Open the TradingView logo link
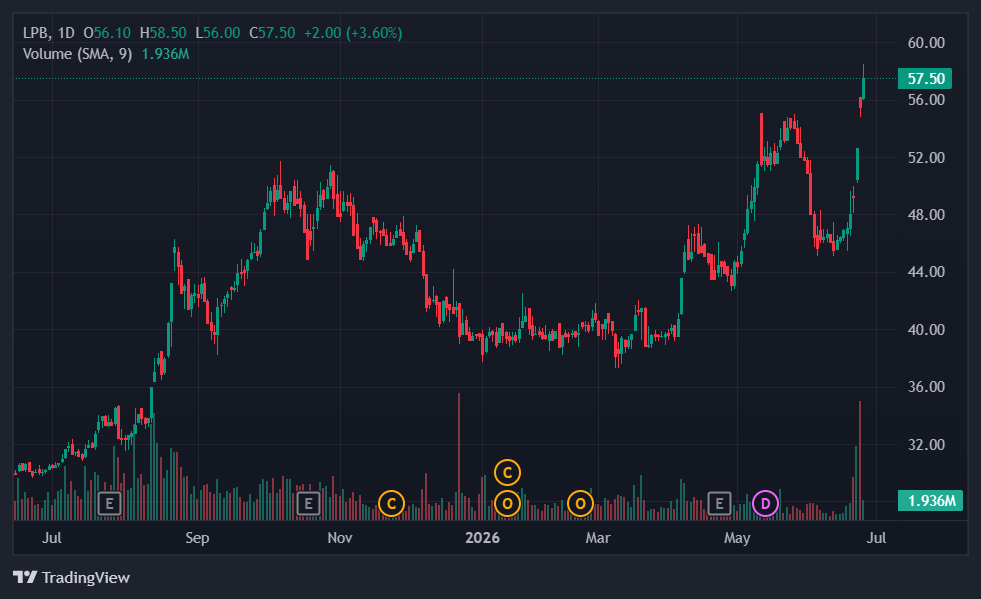 (71, 577)
